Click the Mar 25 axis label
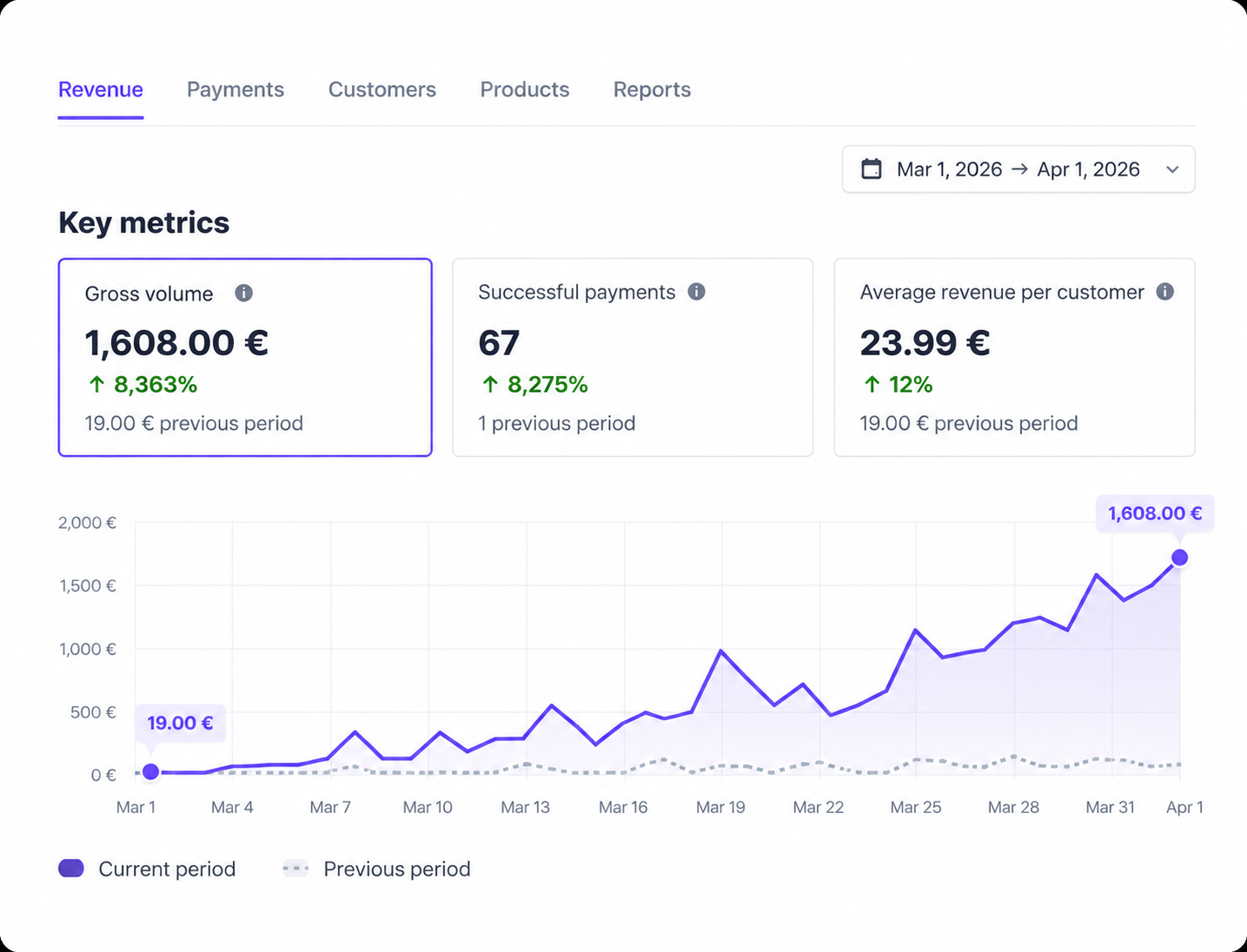The width and height of the screenshot is (1247, 952). pyautogui.click(x=916, y=807)
